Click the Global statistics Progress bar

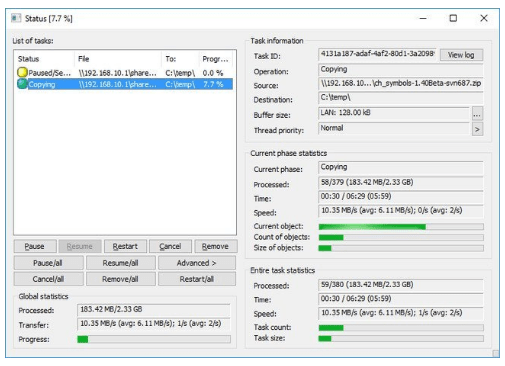(x=154, y=339)
